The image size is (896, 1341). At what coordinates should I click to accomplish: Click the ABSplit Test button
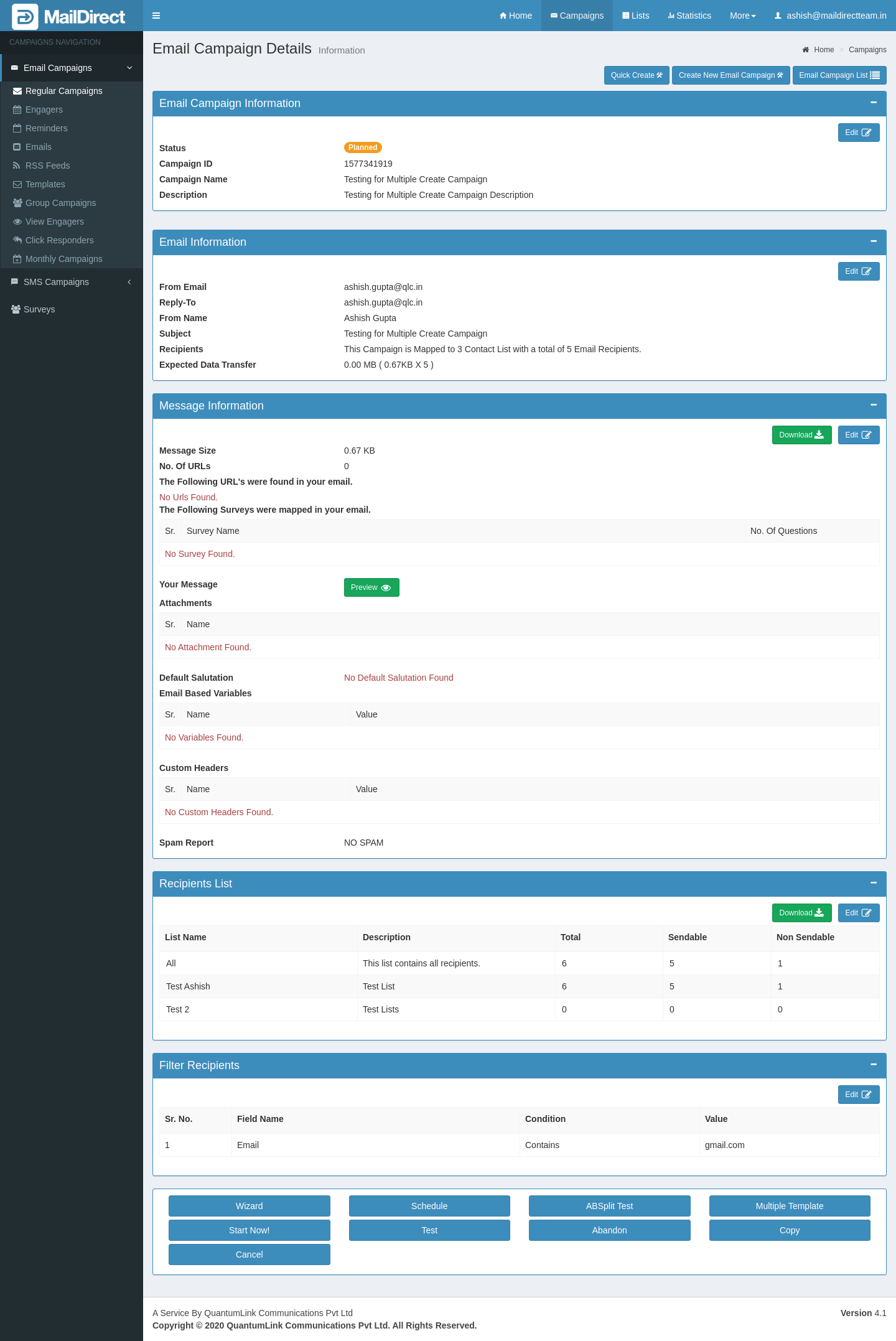tap(609, 1206)
